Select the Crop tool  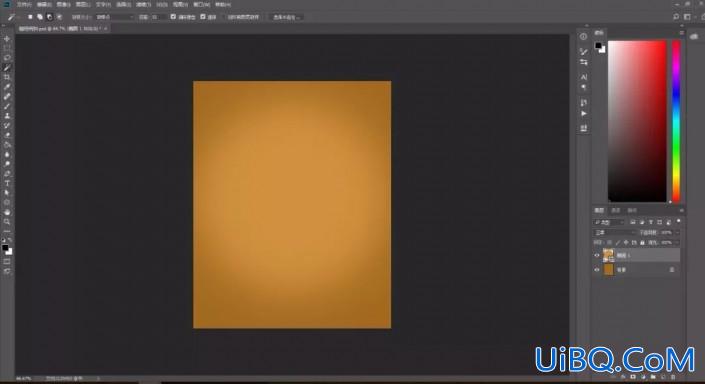7,77
